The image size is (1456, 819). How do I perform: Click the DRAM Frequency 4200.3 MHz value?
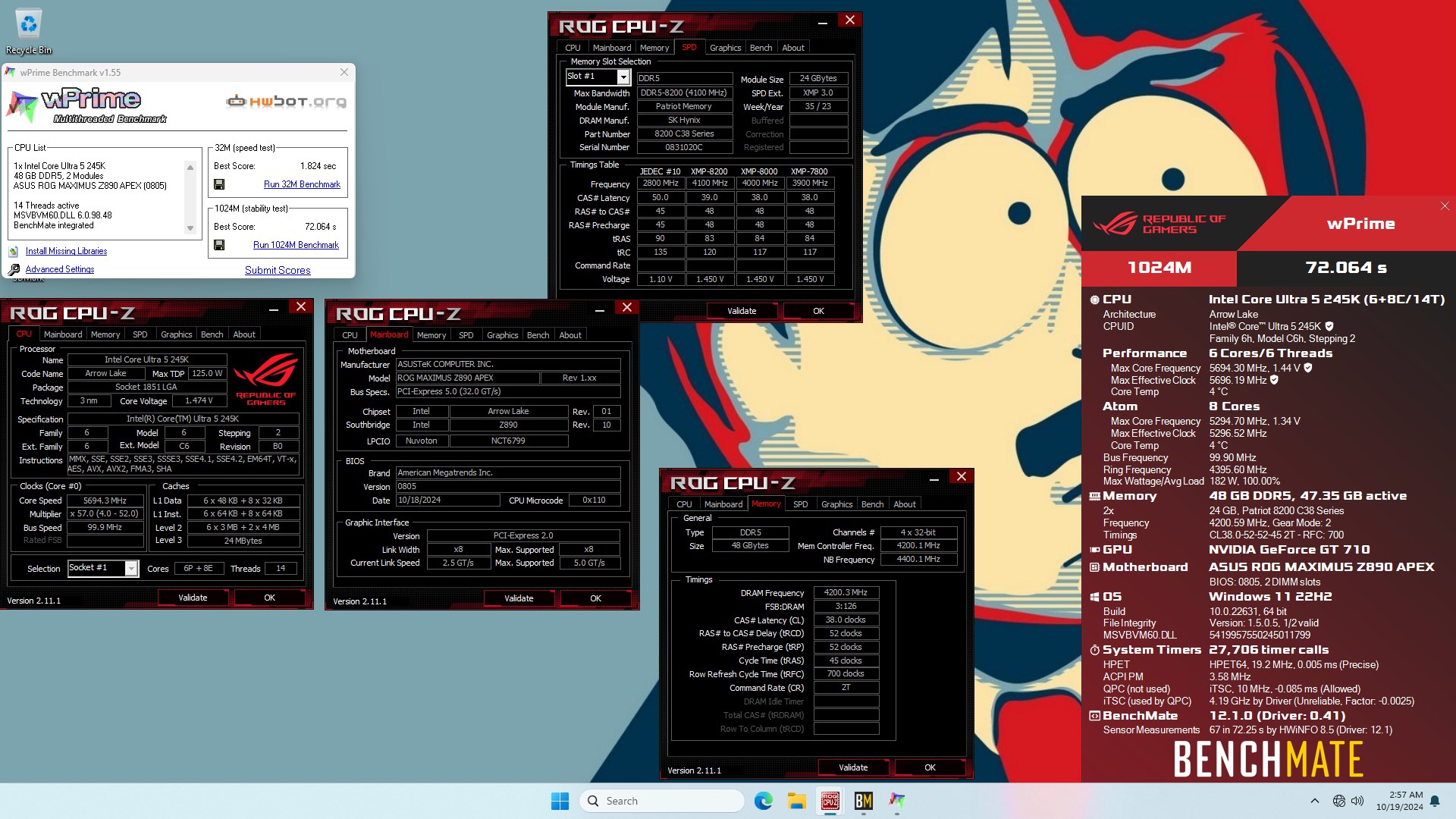click(x=846, y=592)
